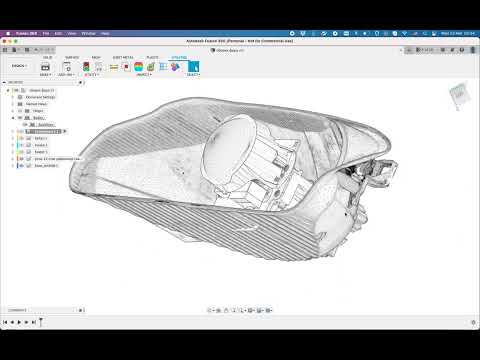Collapse the Bodies folder
Viewport: 480px width, 360px height.
(x=13, y=118)
